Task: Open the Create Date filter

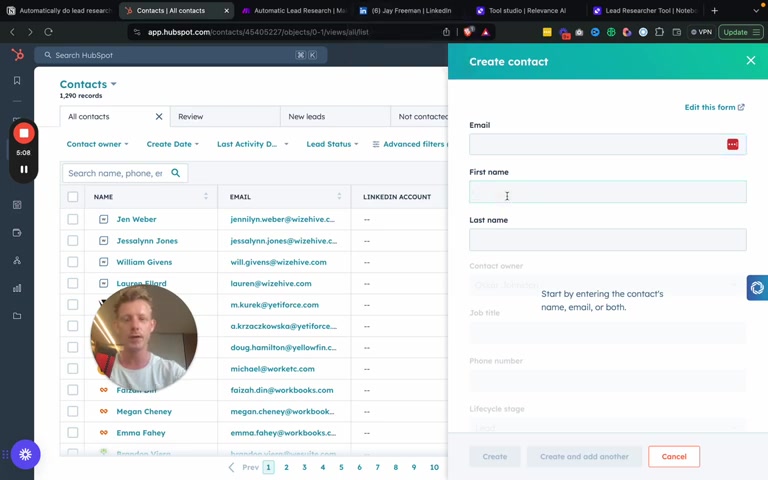Action: tap(172, 144)
